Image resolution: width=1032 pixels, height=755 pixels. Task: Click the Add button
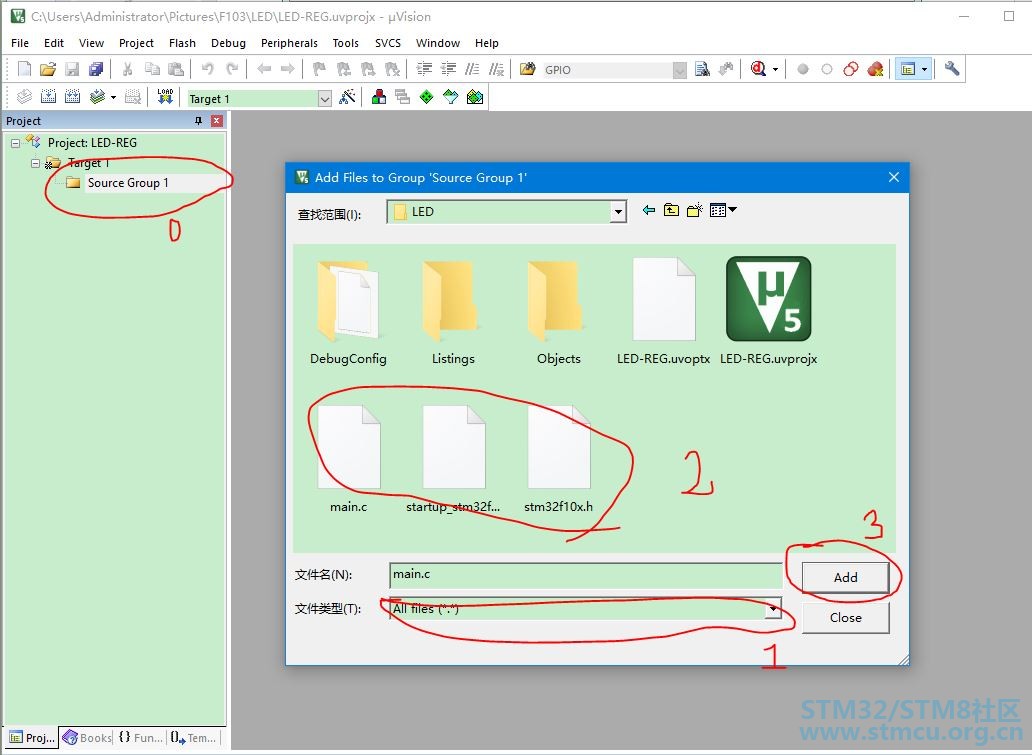click(845, 577)
